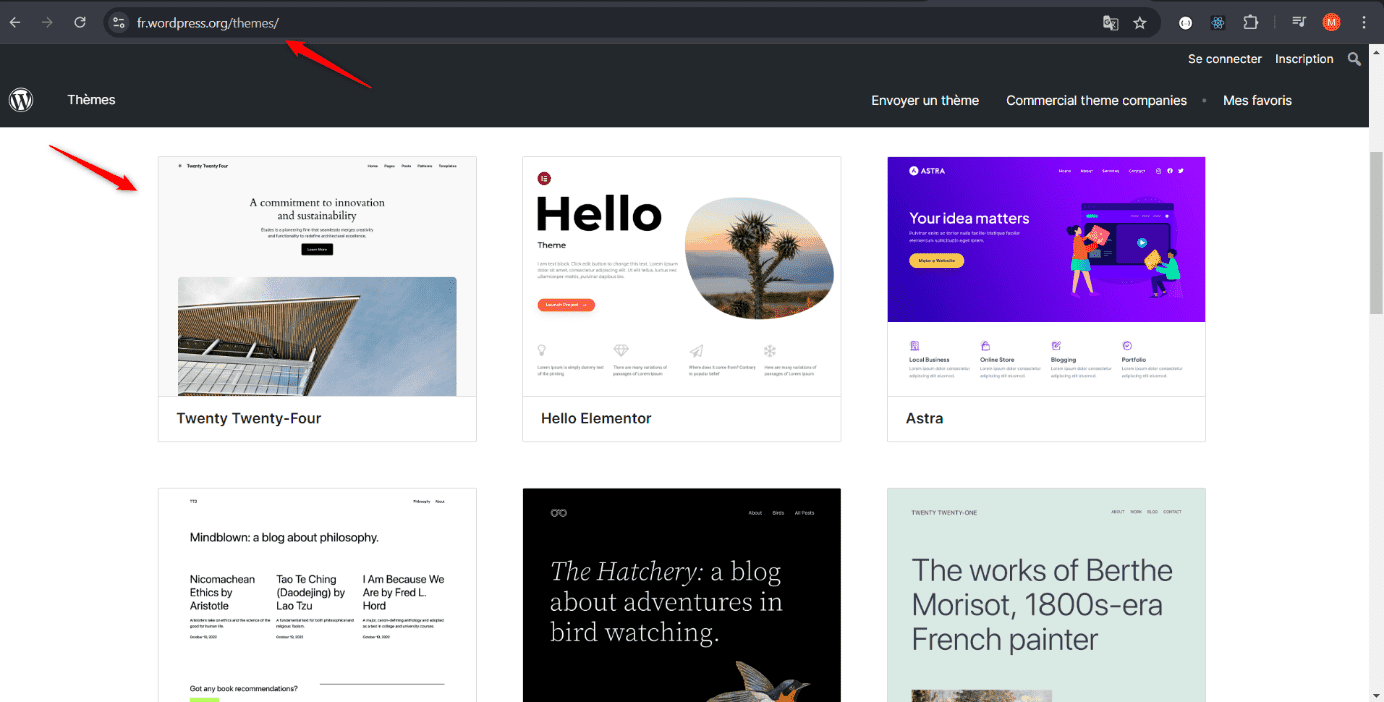Image resolution: width=1384 pixels, height=702 pixels.
Task: Click the Astra theme title
Action: point(924,418)
